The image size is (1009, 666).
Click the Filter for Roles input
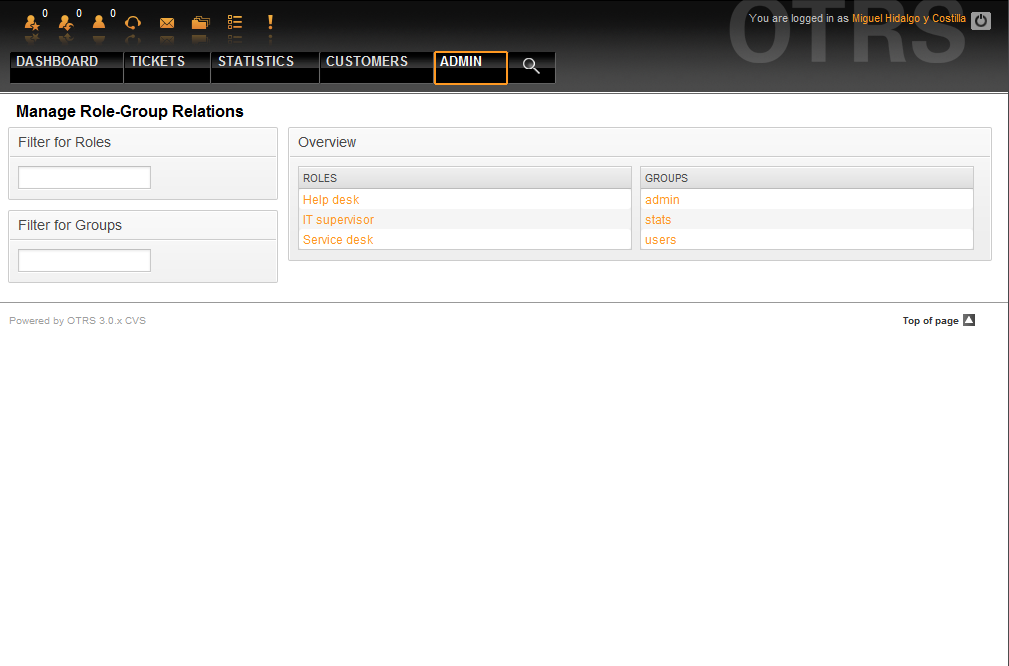84,178
